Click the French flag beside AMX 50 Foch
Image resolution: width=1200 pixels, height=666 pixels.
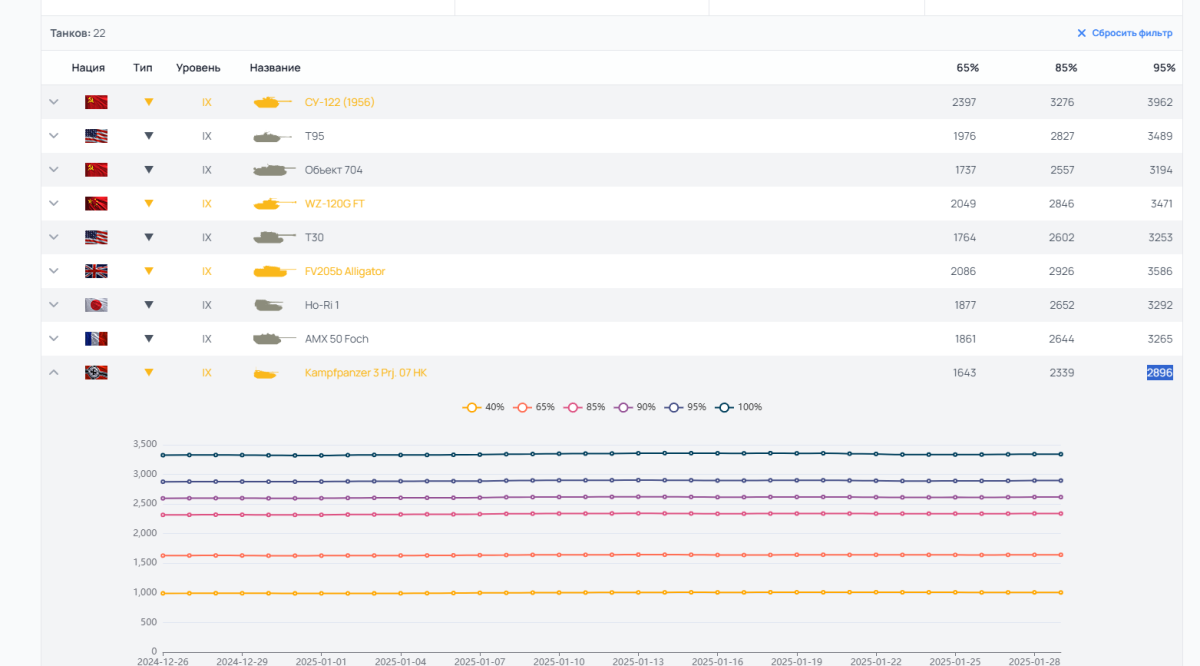(x=96, y=339)
